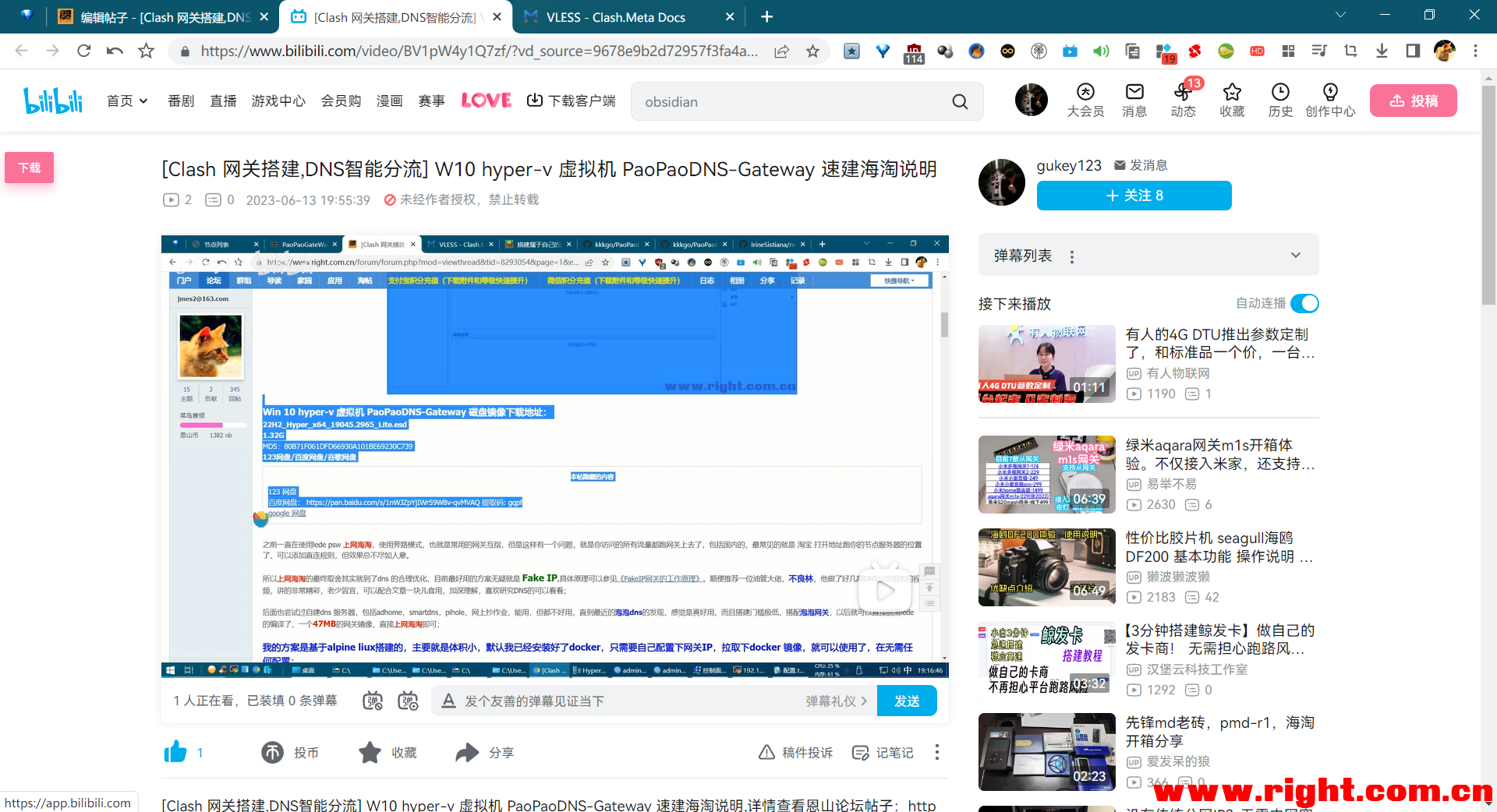
Task: Click the browser address bar URL
Action: [479, 51]
